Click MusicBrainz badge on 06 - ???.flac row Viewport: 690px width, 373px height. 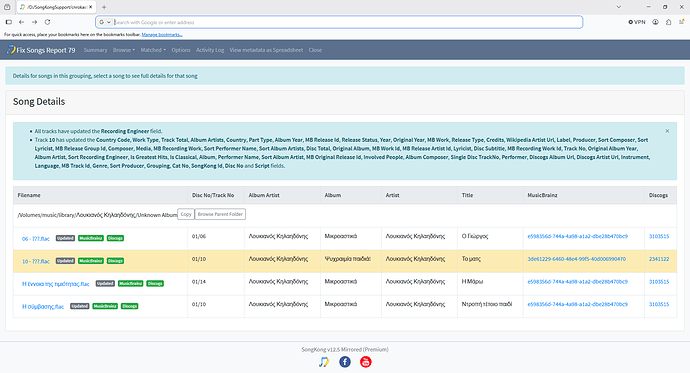click(x=91, y=238)
